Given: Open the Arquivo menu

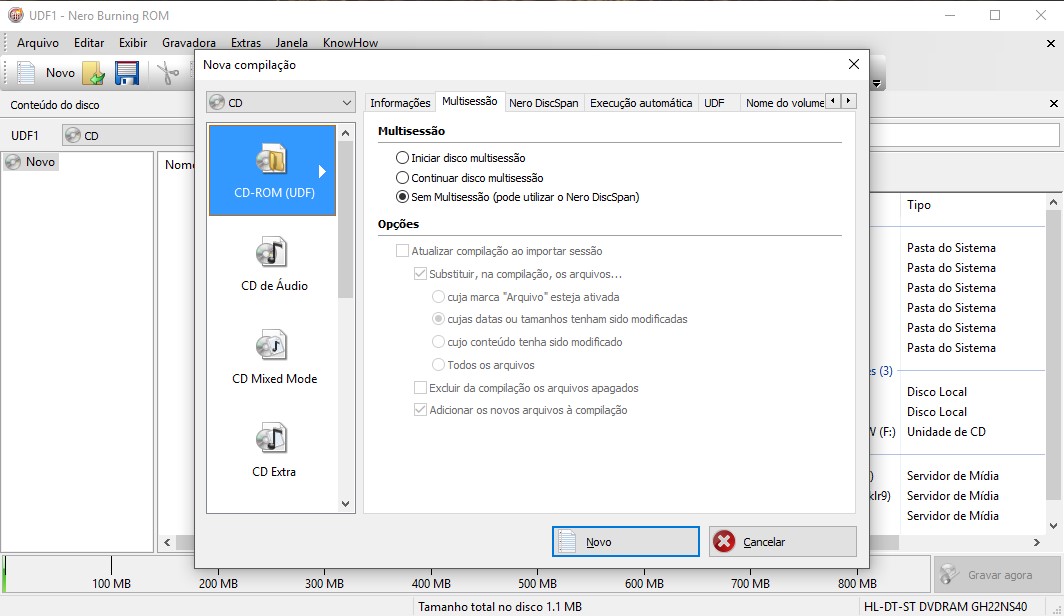Looking at the screenshot, I should (37, 43).
